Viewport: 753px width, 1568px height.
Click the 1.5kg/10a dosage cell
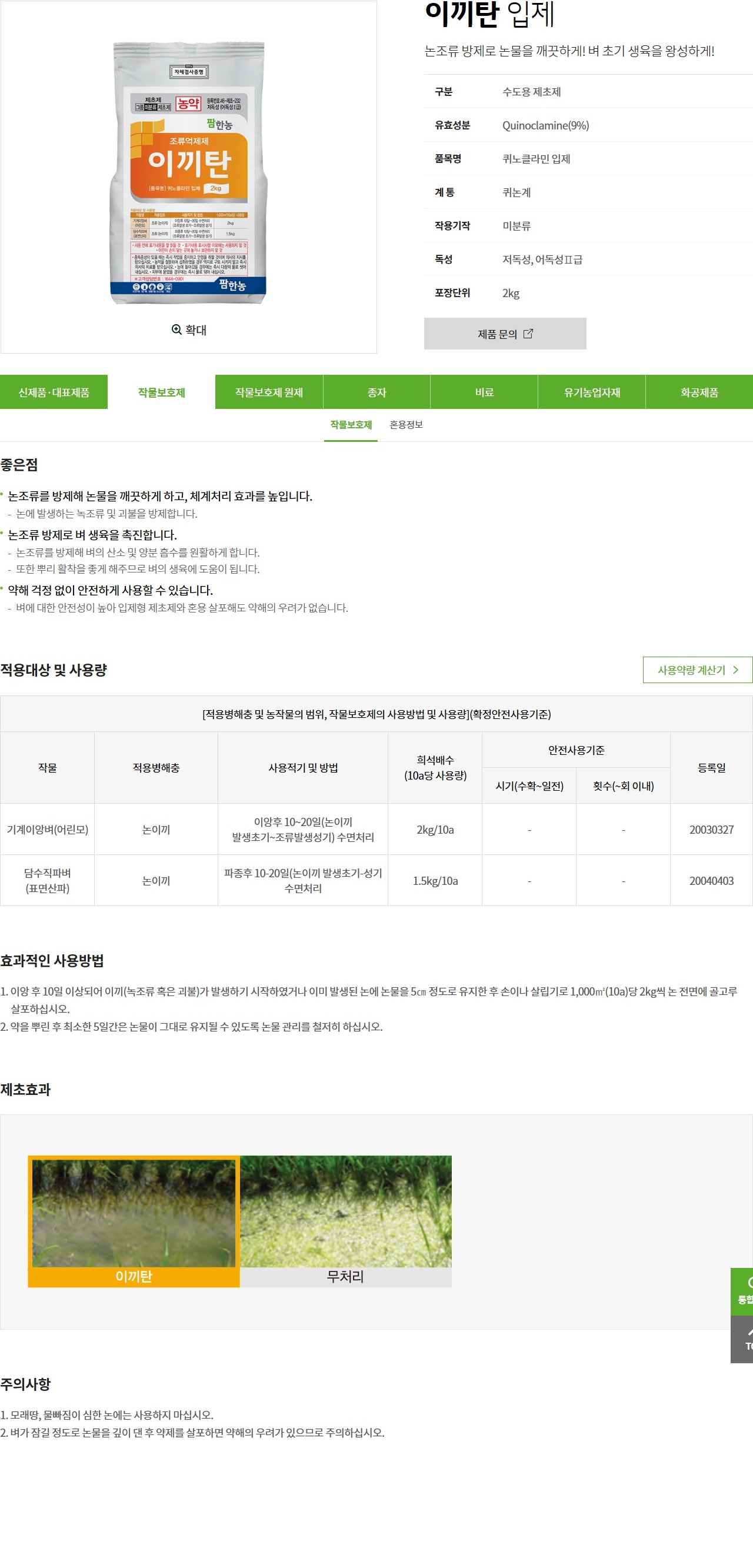pos(435,880)
